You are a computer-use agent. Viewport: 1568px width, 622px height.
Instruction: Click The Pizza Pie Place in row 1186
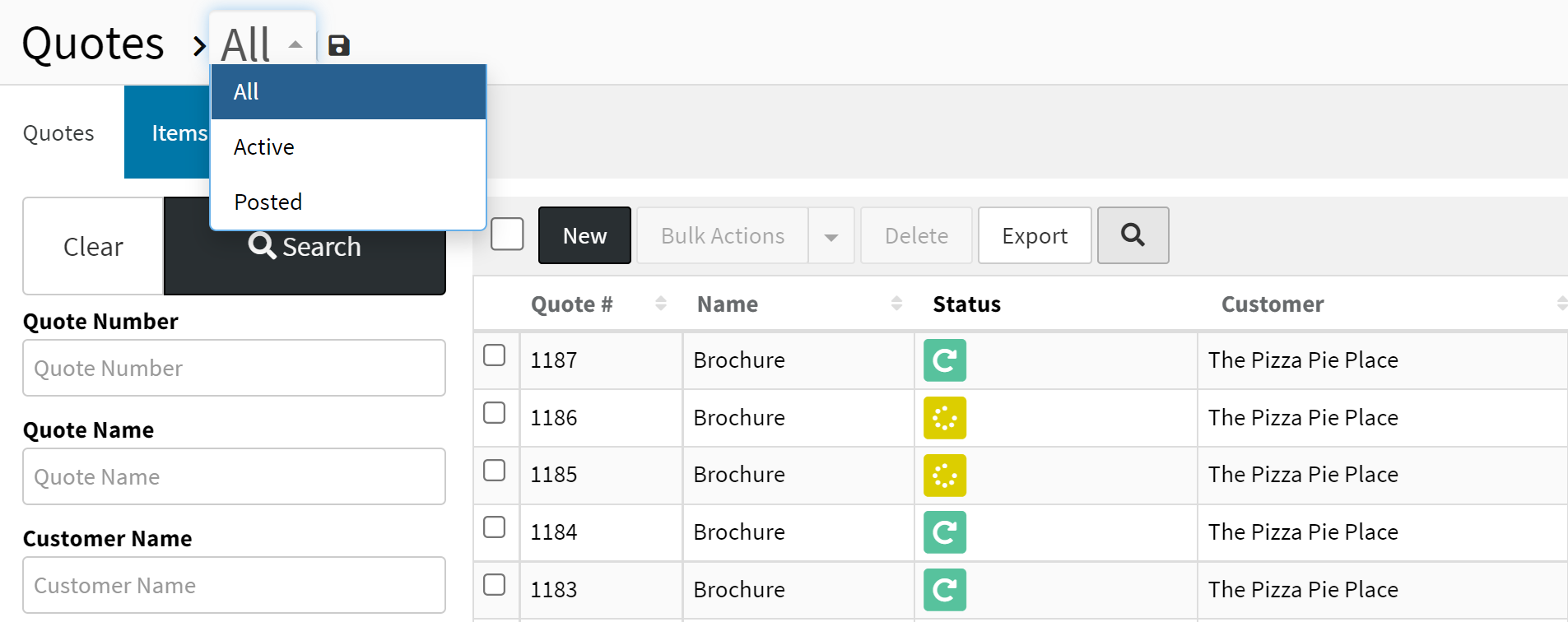[1303, 418]
